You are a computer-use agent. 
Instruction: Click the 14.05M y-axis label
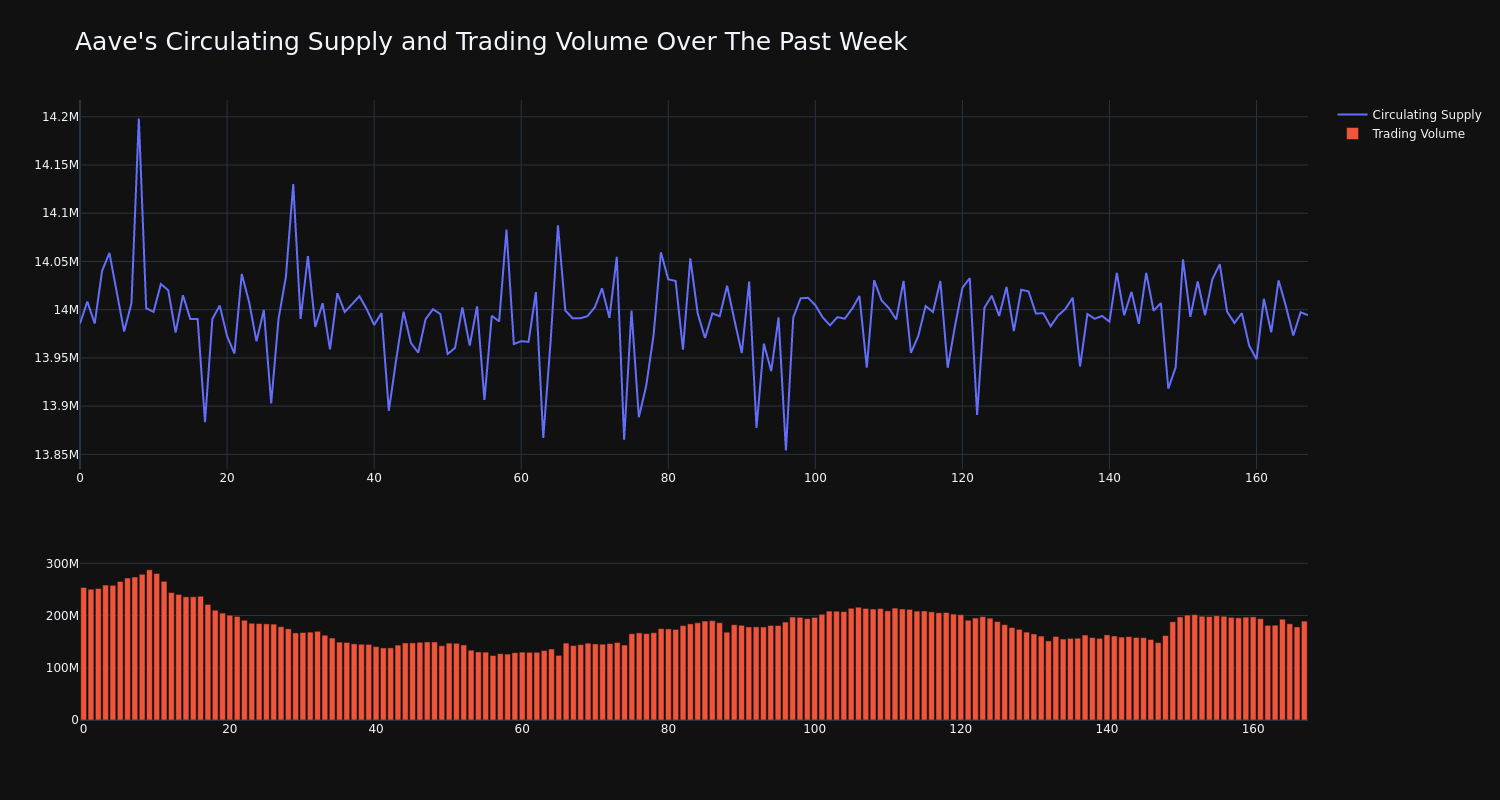pyautogui.click(x=56, y=262)
